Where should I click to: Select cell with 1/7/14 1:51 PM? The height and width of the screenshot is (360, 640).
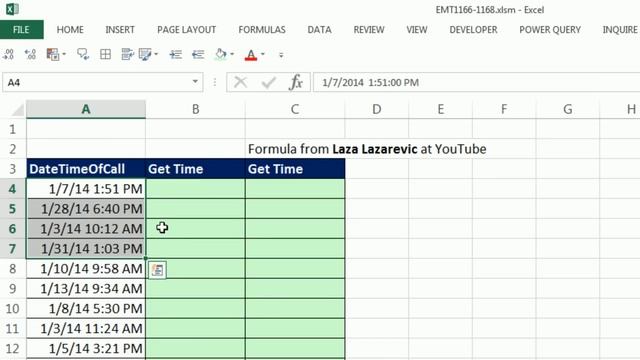pos(86,189)
